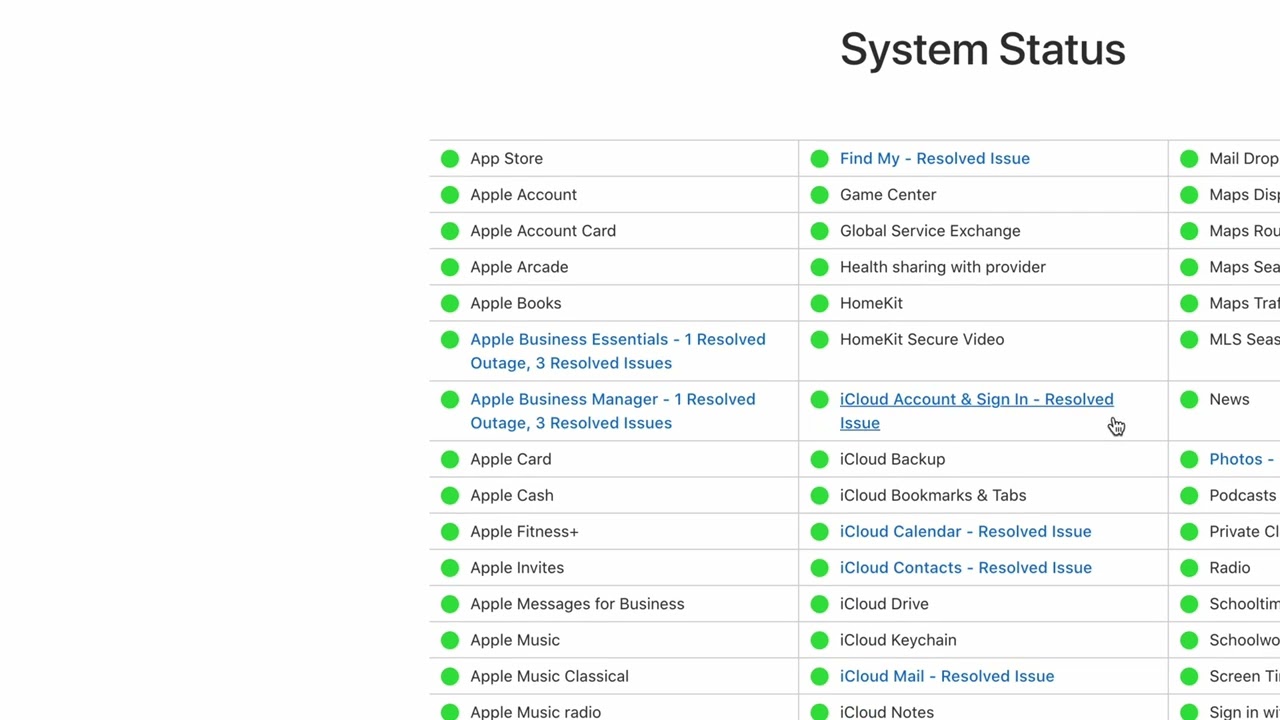Click the green status dot beside iCloud Drive
Screen dimensions: 1280x720
point(820,604)
